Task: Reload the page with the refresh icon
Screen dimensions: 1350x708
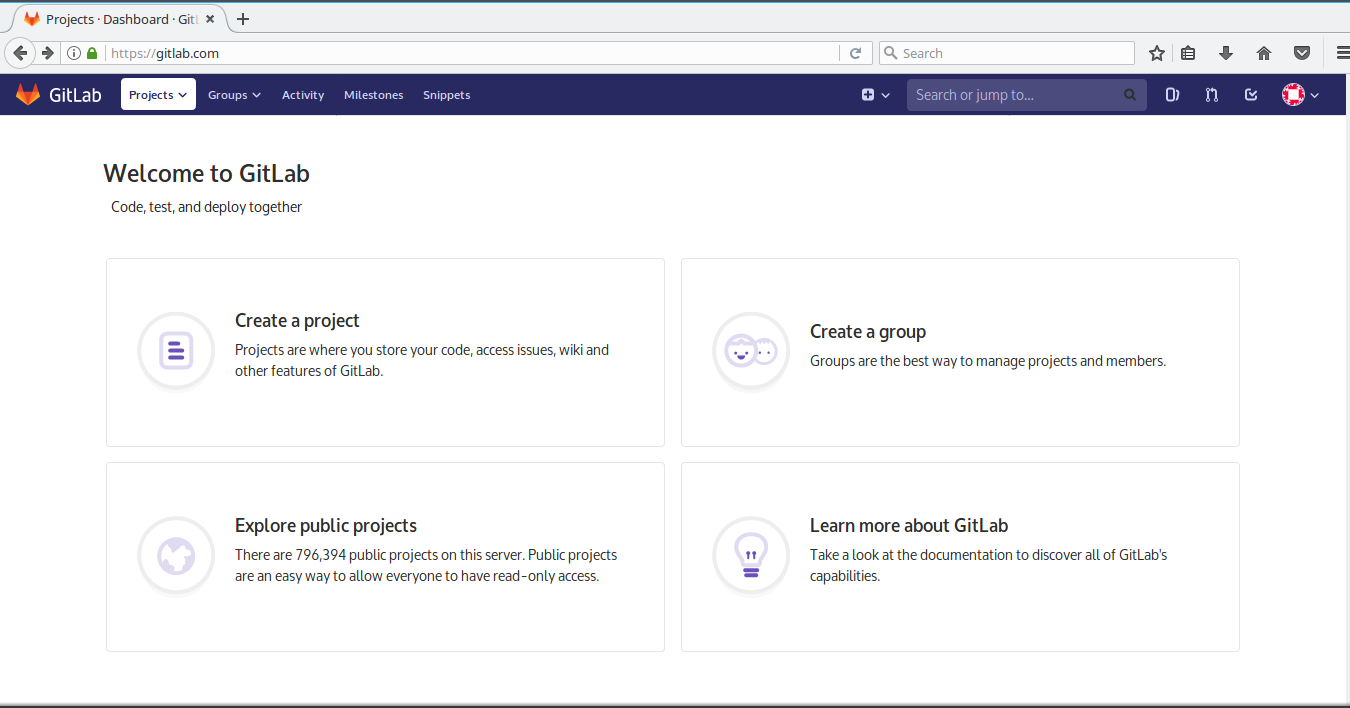Action: pyautogui.click(x=857, y=52)
